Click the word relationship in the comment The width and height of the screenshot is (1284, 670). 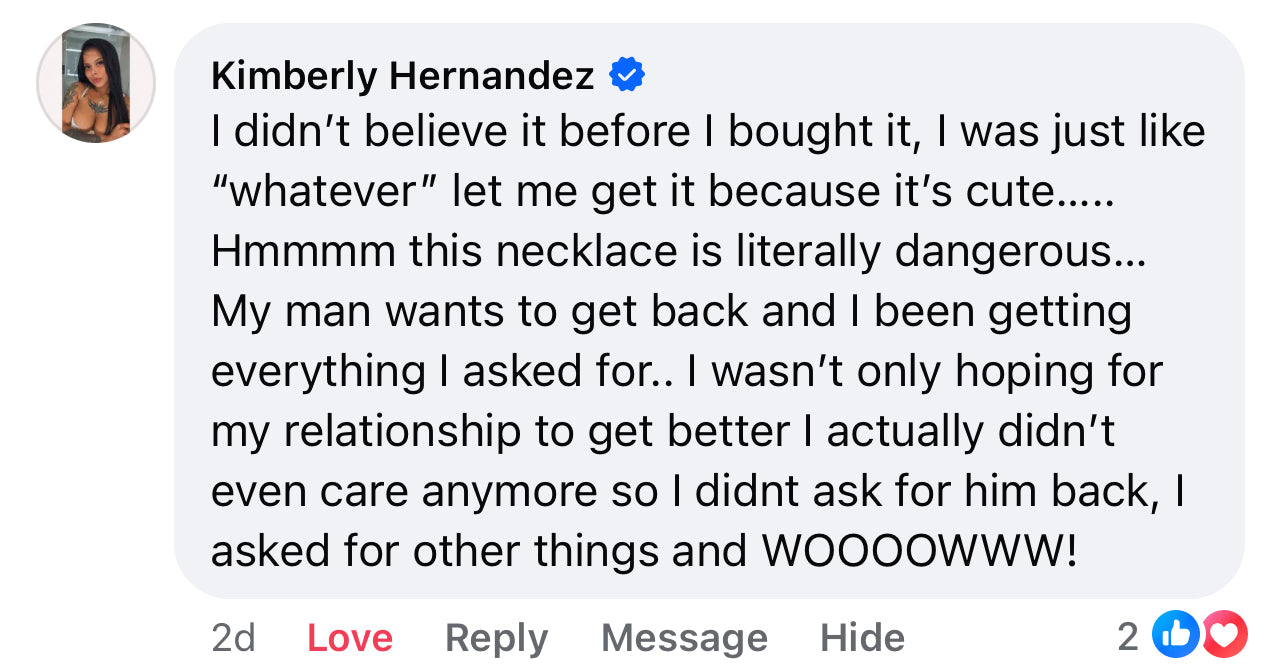[x=402, y=432]
